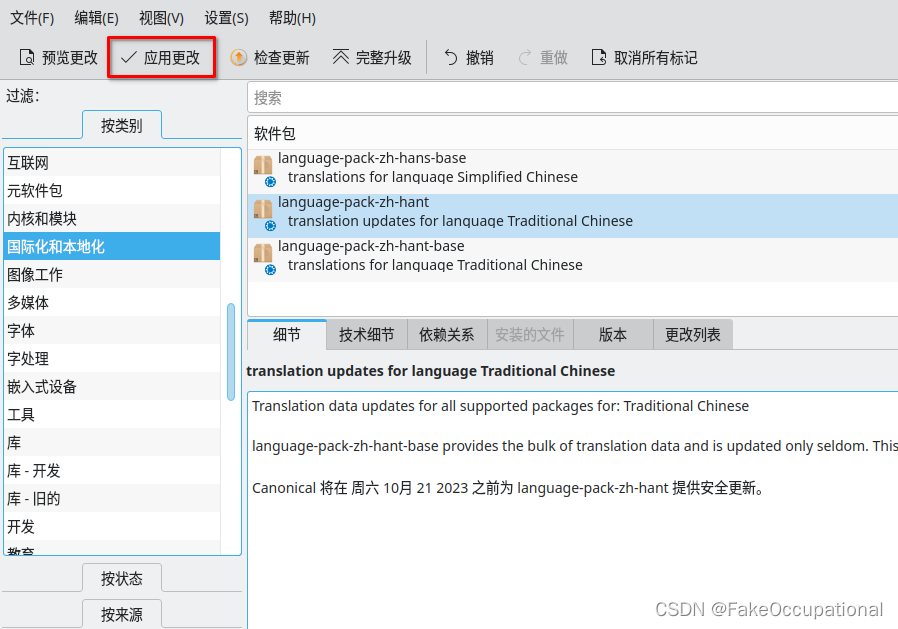
Task: Click bold heading 'translation updates for language Traditional Chinese'
Action: [x=431, y=371]
